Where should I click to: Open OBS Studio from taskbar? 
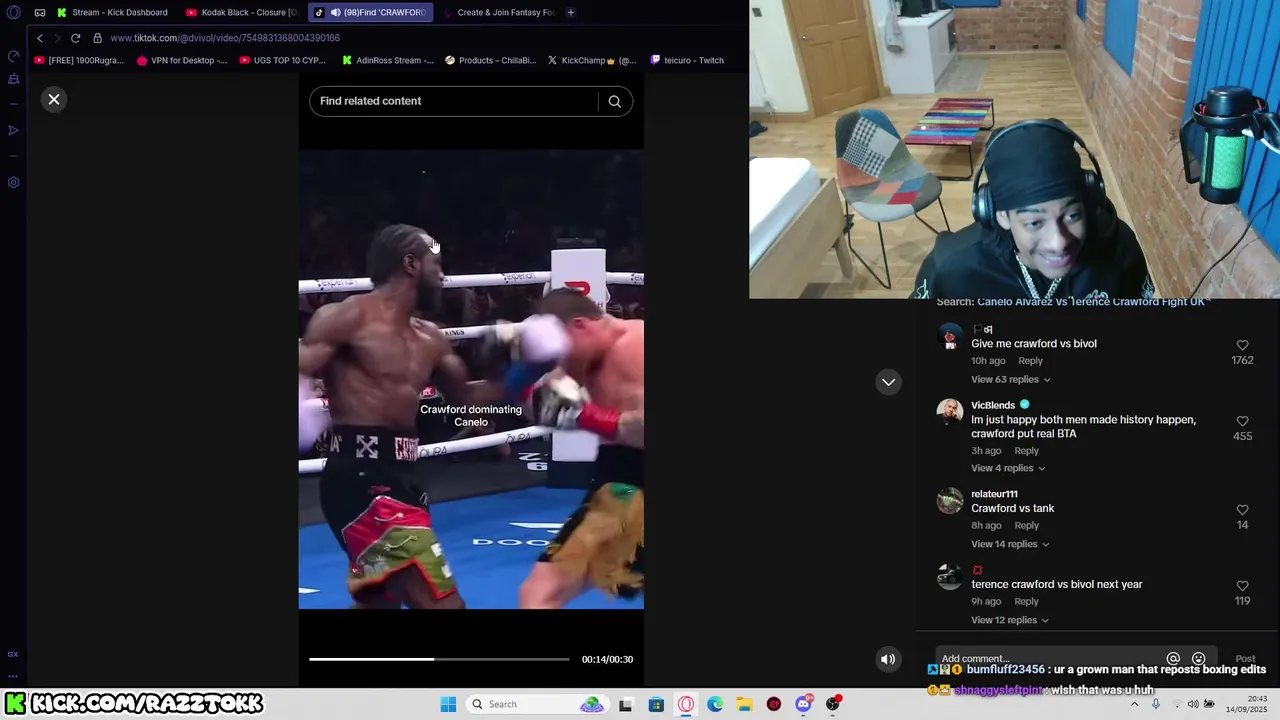click(x=833, y=704)
